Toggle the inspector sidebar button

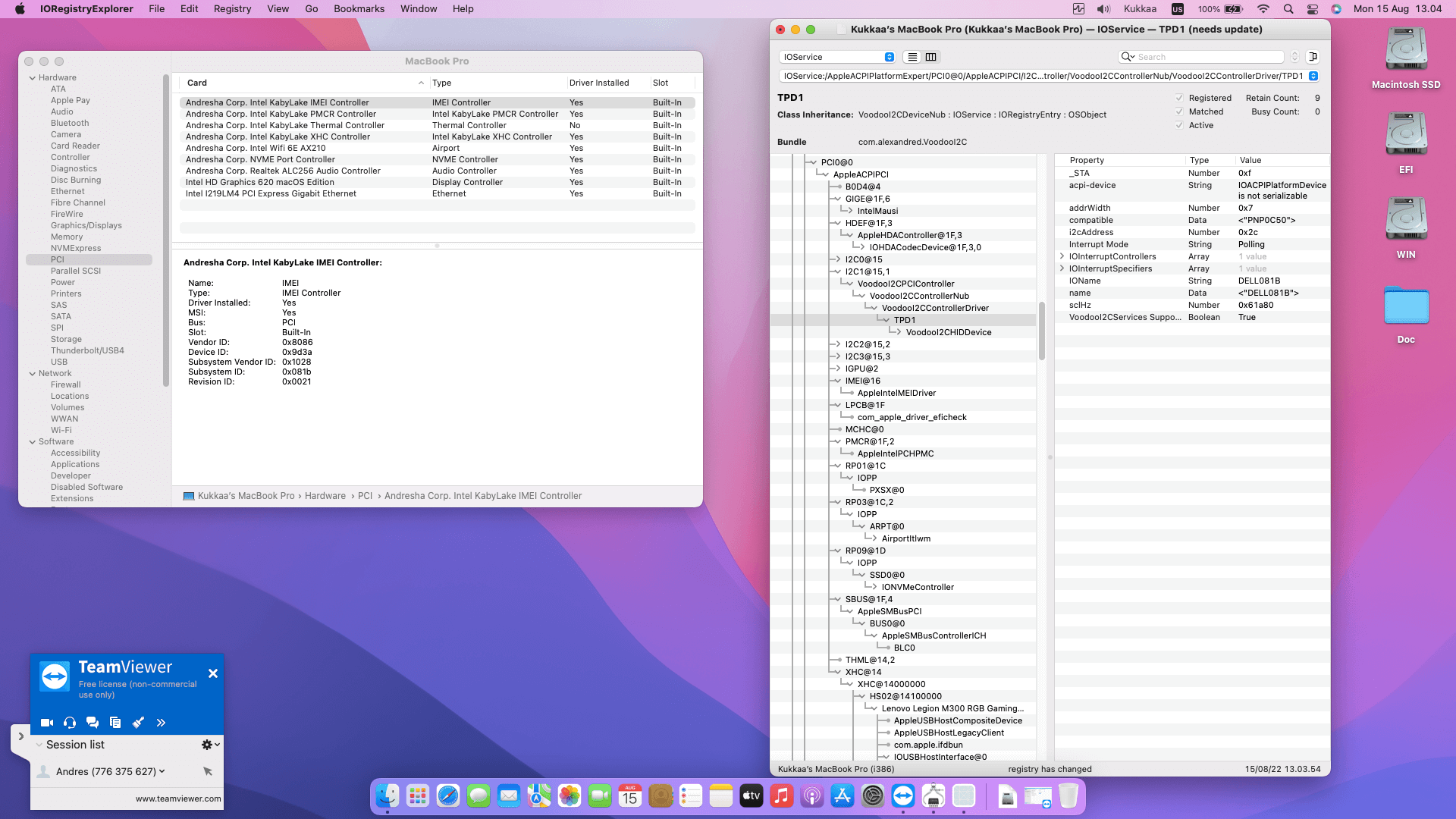1313,57
